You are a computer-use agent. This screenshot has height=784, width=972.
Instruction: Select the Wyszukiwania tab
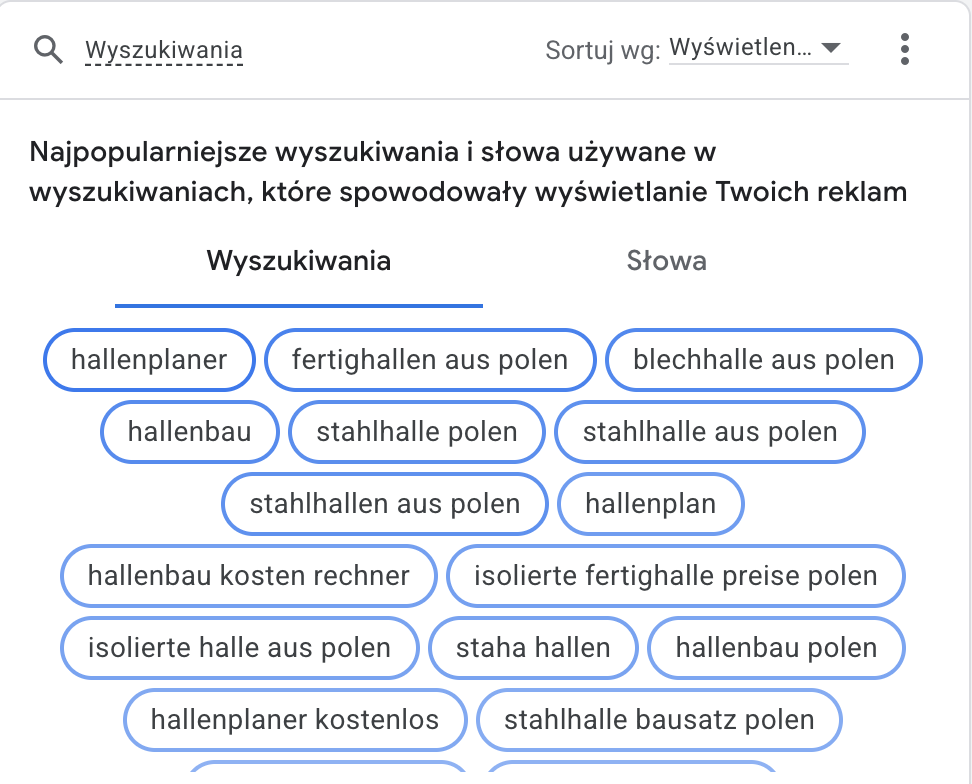(298, 262)
